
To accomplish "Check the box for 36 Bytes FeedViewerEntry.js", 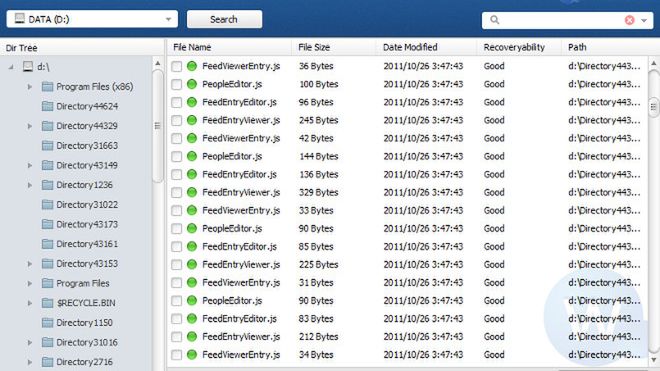I will (176, 67).
